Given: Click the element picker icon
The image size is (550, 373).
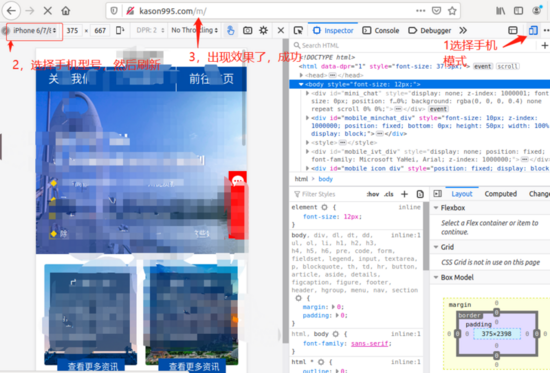Looking at the screenshot, I should point(298,31).
